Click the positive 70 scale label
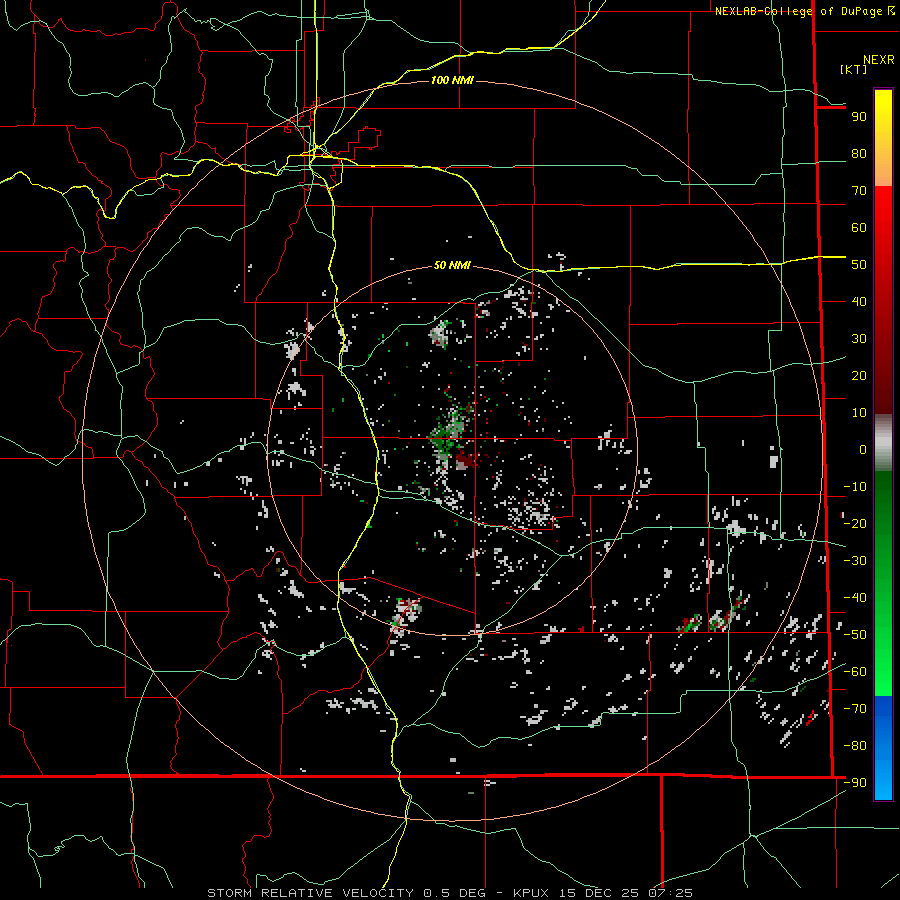This screenshot has width=900, height=900. coord(859,191)
